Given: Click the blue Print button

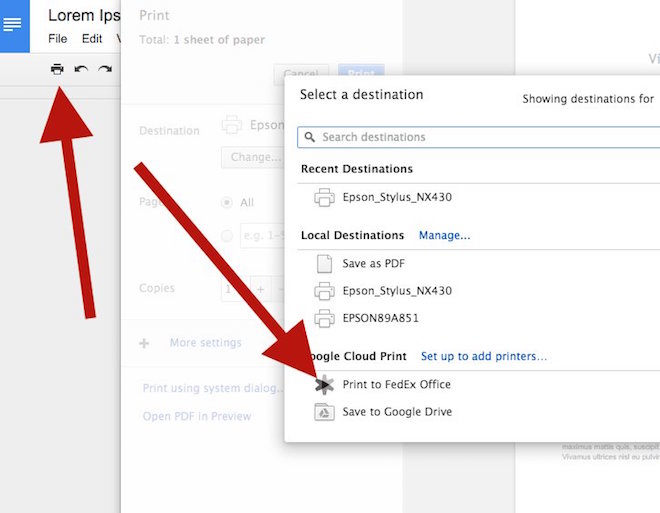Looking at the screenshot, I should click(361, 71).
